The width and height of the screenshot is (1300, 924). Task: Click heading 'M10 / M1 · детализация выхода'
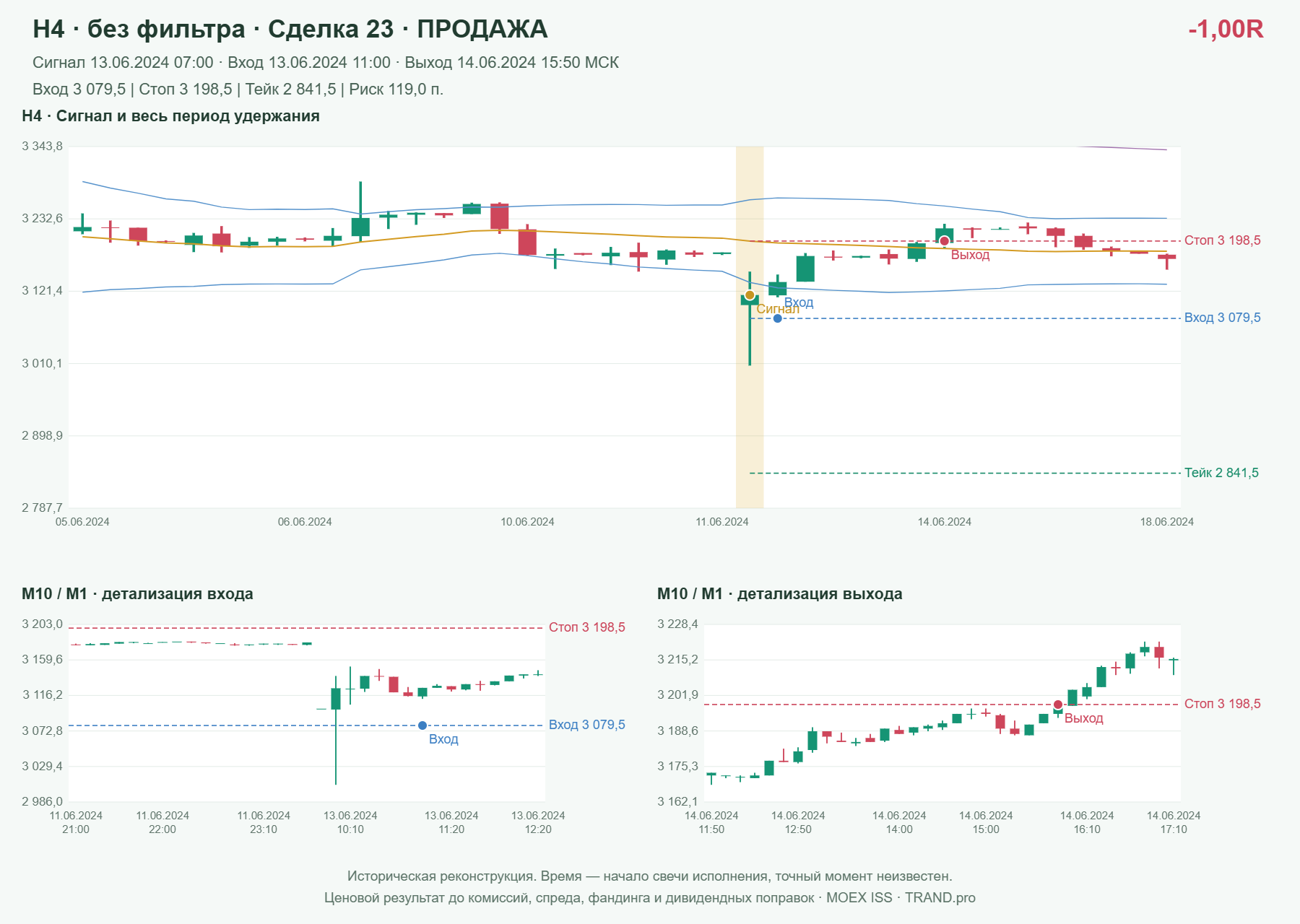pos(779,594)
